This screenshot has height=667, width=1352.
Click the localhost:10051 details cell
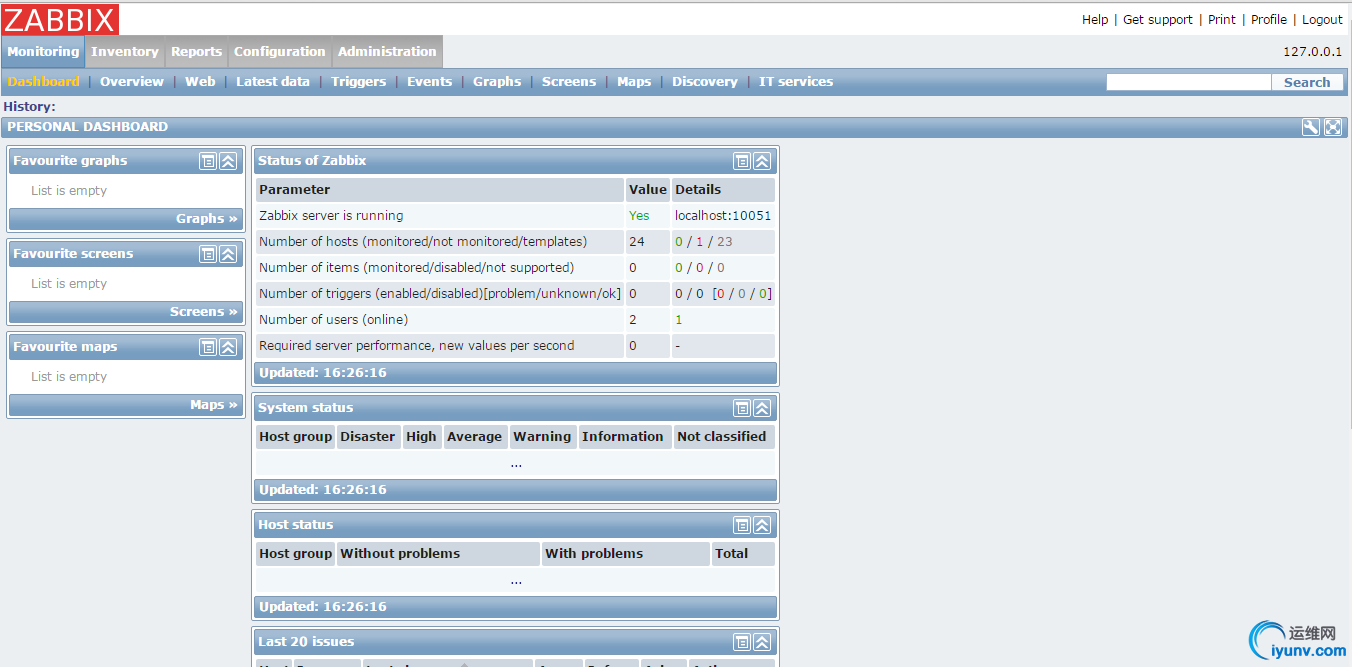pyautogui.click(x=723, y=216)
